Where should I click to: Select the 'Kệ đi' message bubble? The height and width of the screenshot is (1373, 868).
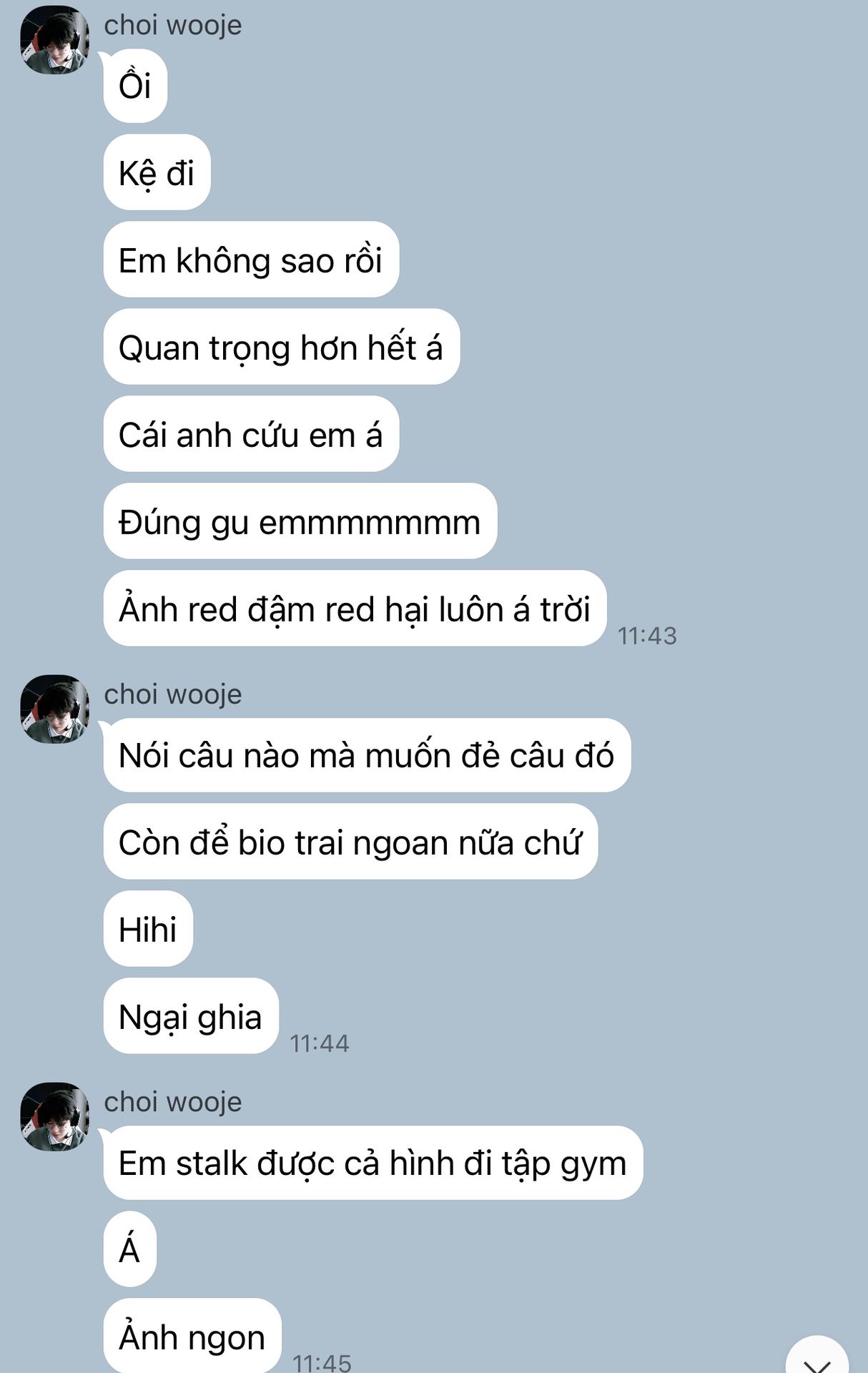tap(157, 172)
